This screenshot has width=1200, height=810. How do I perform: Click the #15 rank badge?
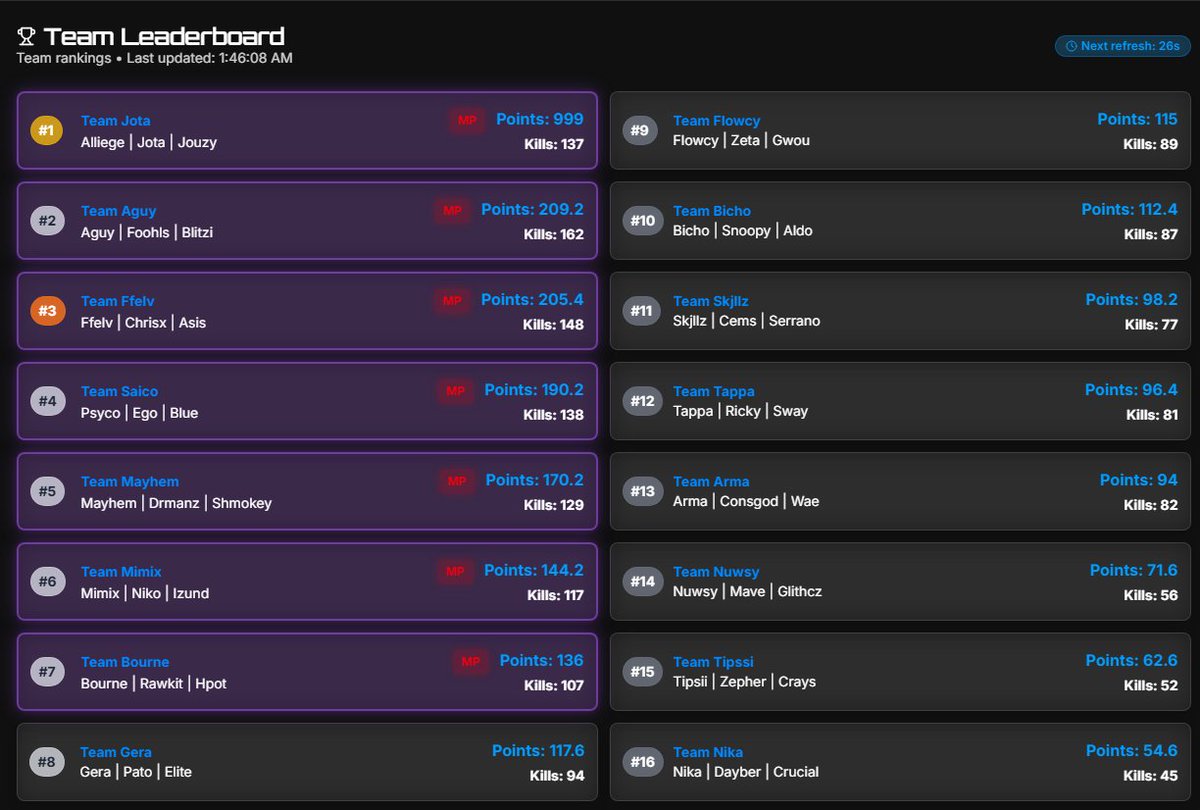(642, 671)
